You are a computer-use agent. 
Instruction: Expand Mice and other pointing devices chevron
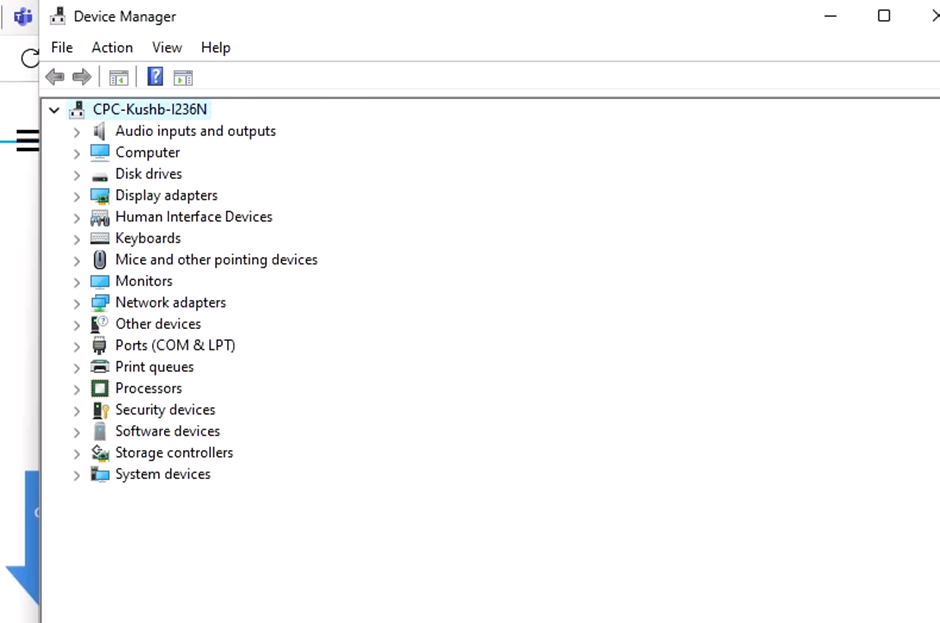point(76,261)
